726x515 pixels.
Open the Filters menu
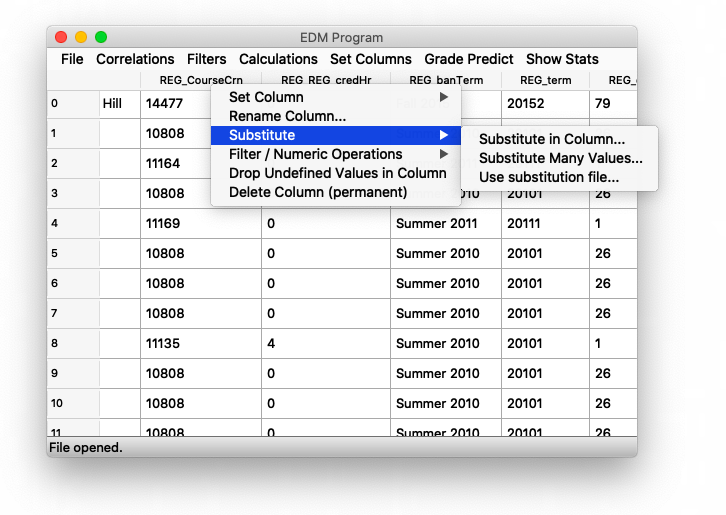tap(206, 59)
